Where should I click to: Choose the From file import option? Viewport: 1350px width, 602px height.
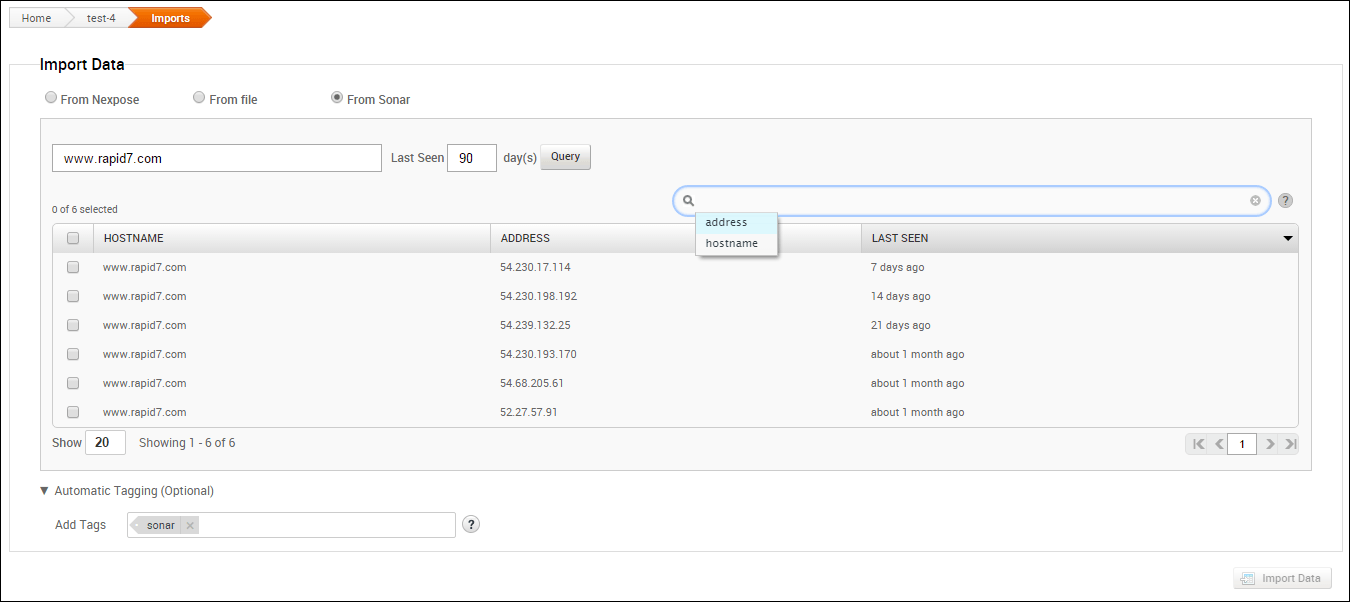coord(199,98)
